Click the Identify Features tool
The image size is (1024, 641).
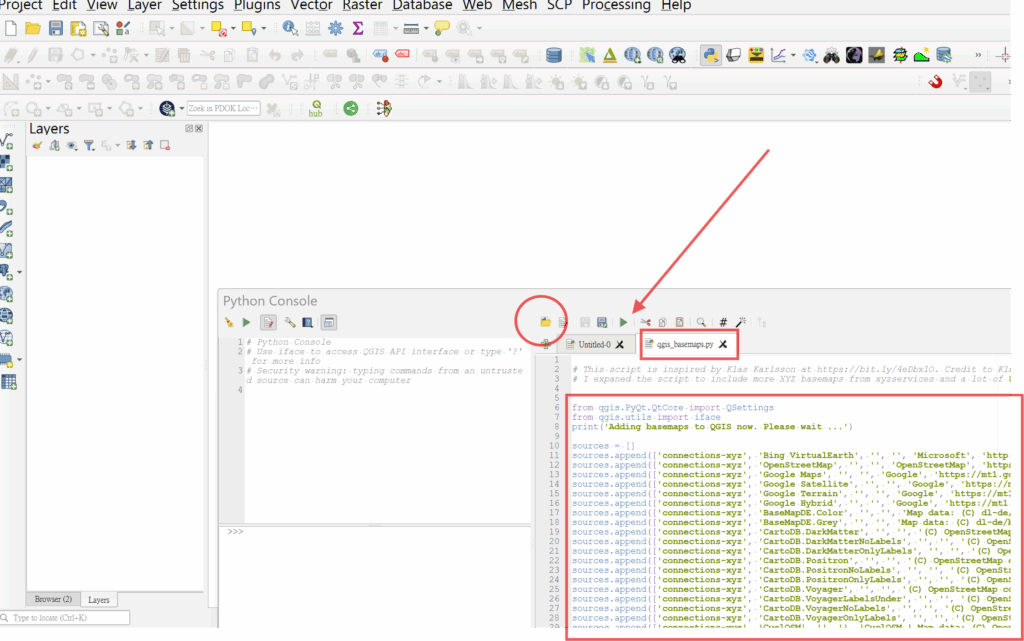[x=290, y=29]
